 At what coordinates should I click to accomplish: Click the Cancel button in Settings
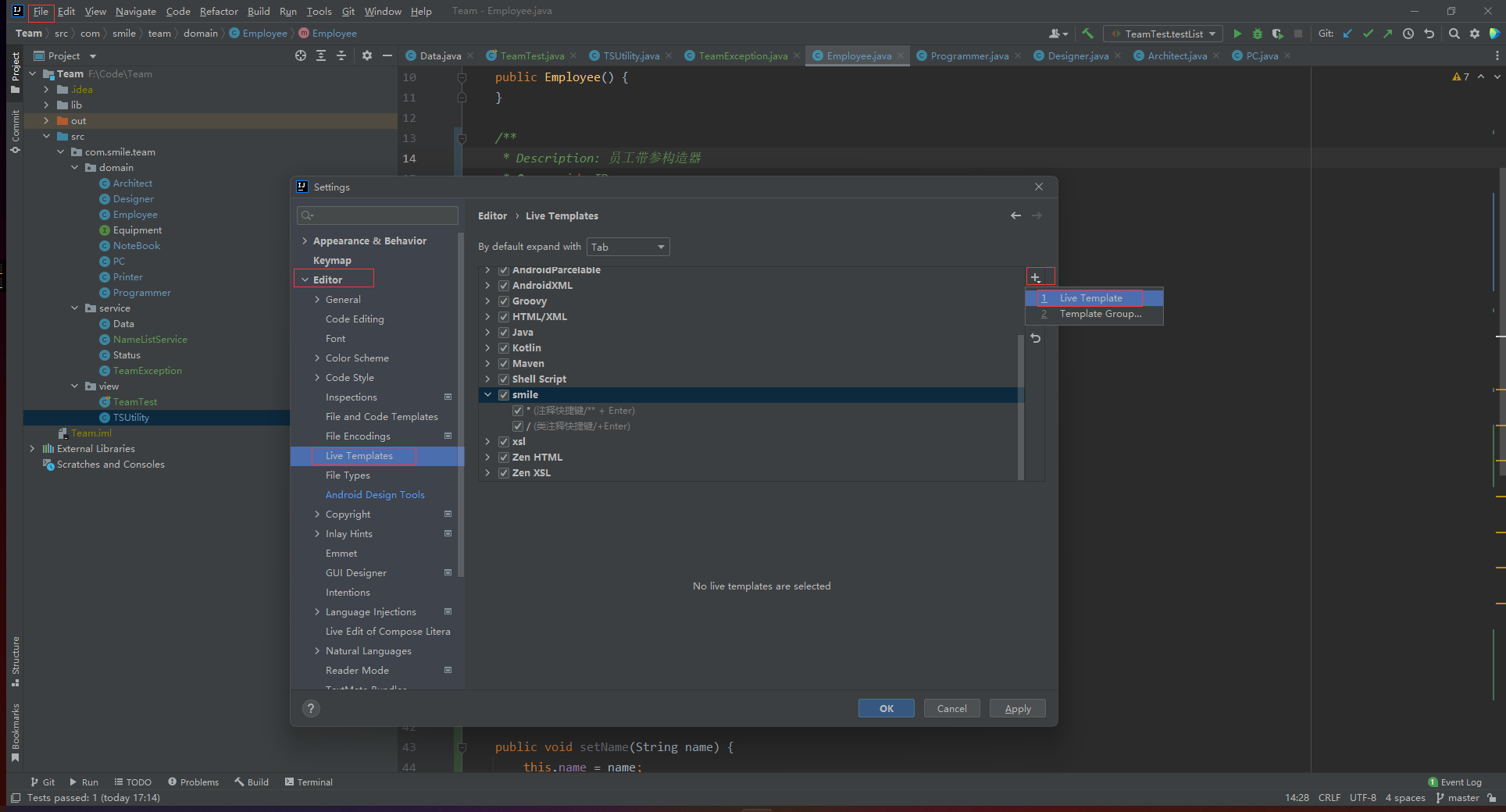(x=952, y=708)
